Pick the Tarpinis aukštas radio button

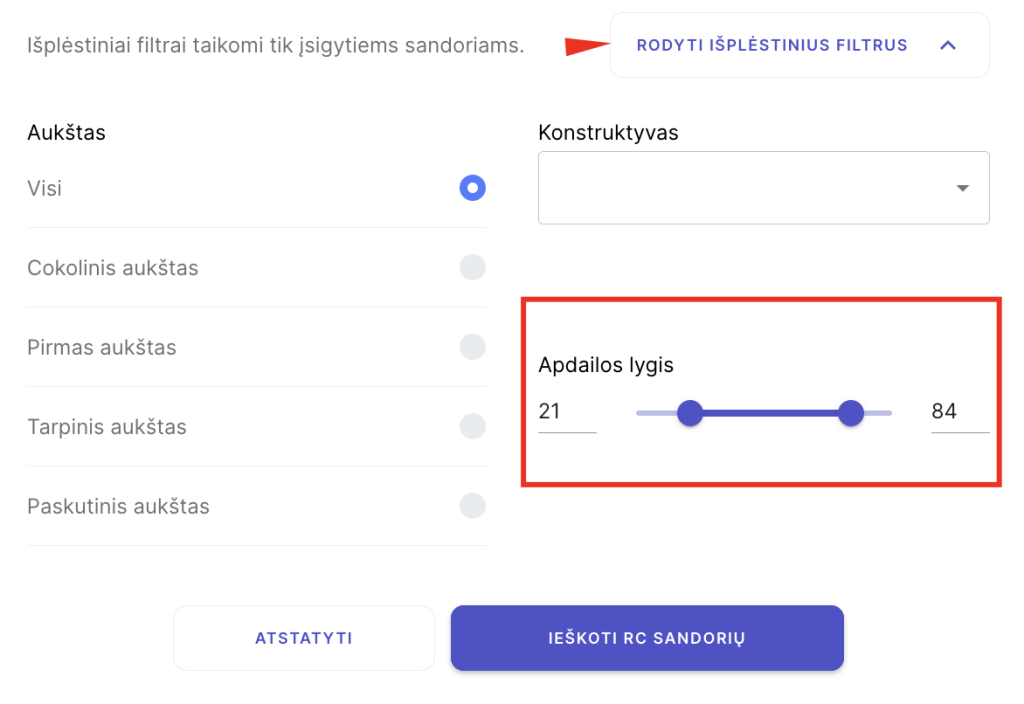472,426
